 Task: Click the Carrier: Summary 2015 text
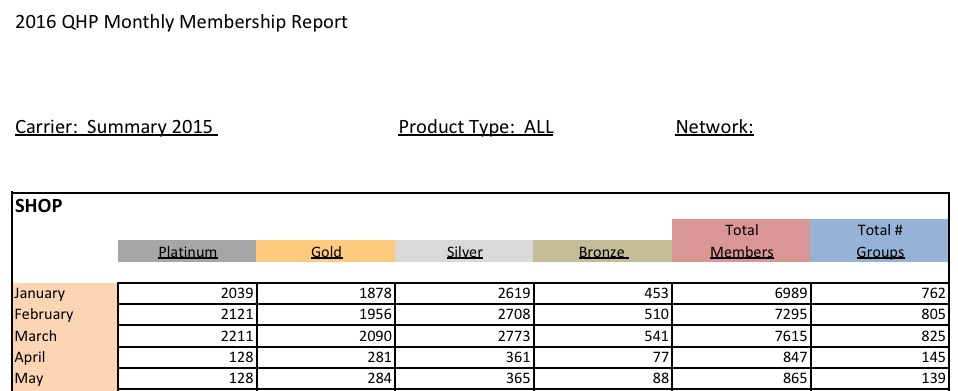(x=116, y=127)
